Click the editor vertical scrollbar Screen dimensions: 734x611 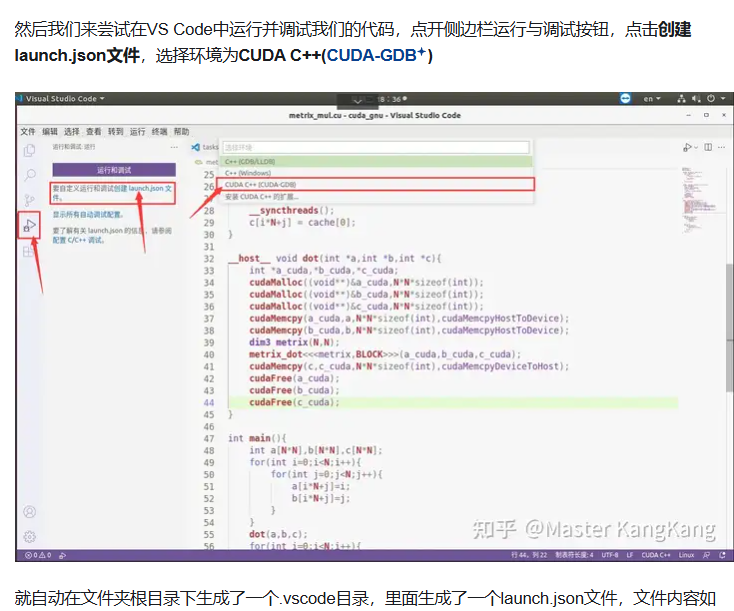729,328
